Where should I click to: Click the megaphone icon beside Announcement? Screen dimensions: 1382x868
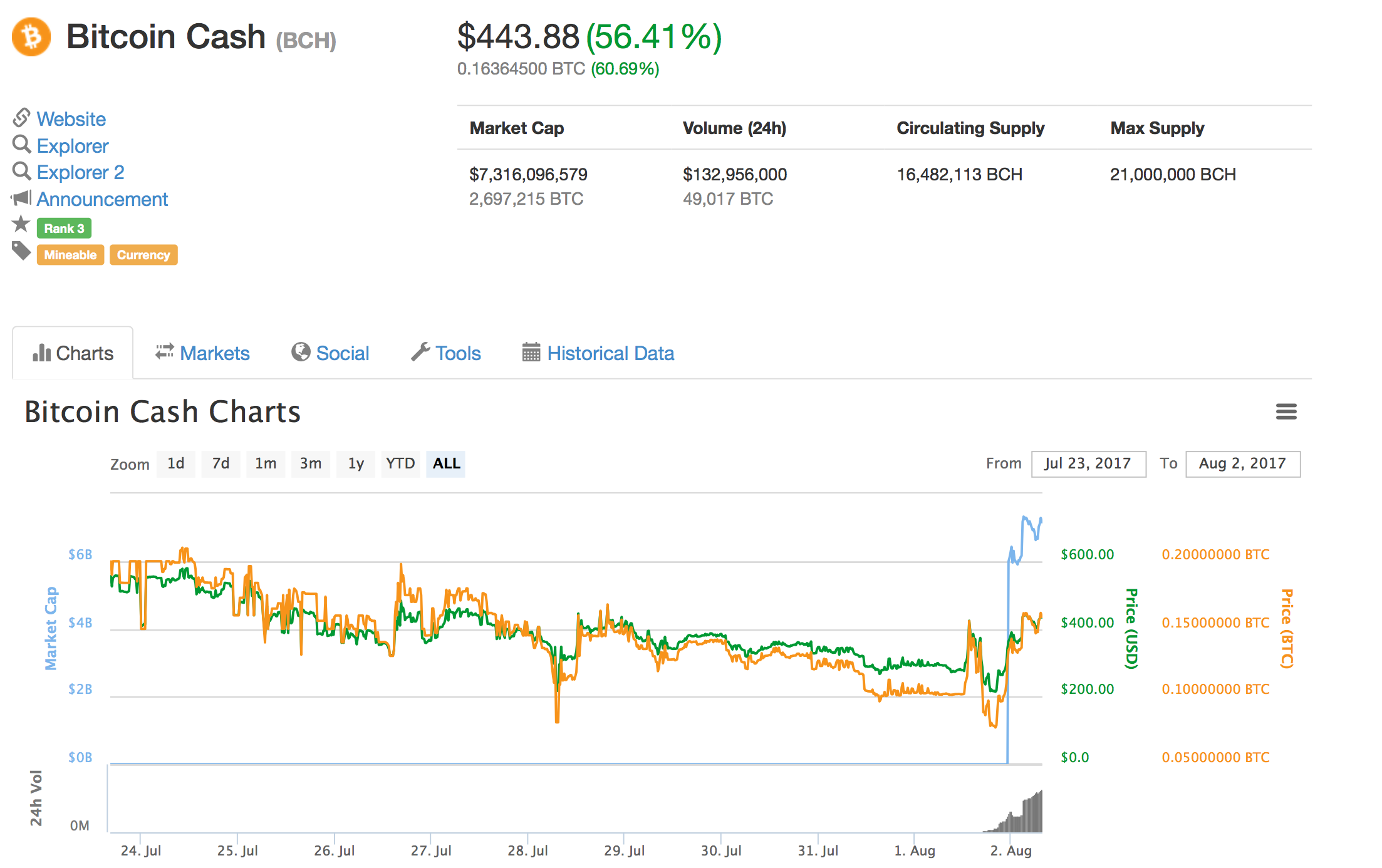coord(21,199)
